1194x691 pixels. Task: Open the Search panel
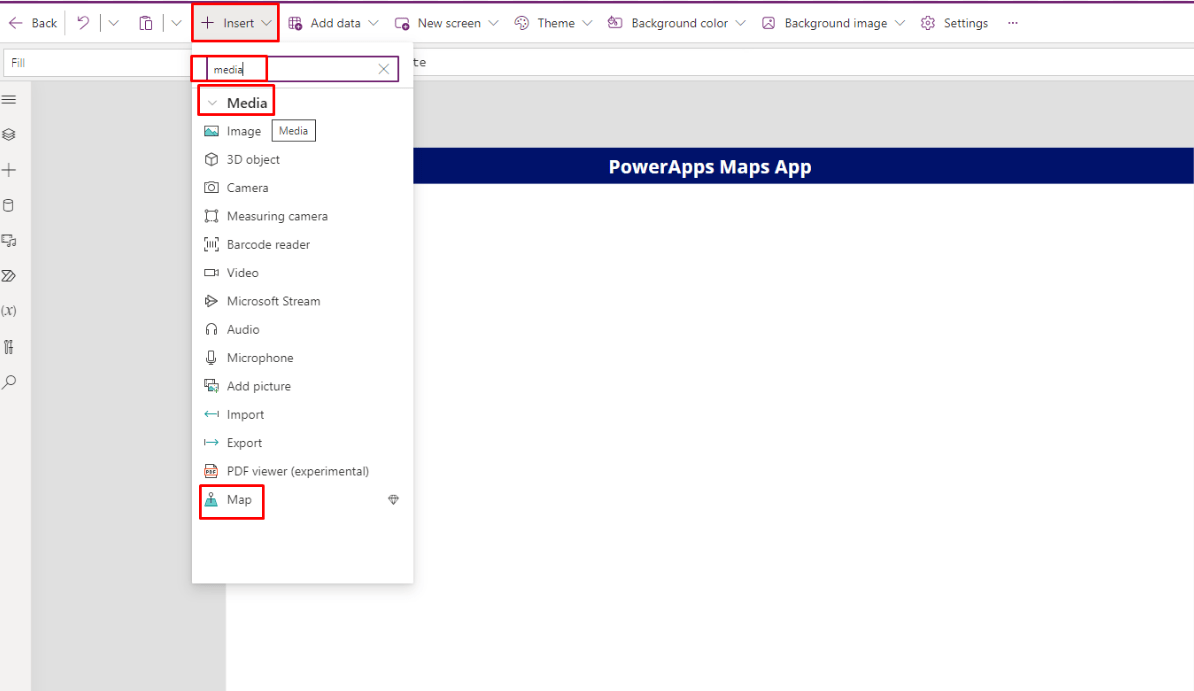coord(9,382)
